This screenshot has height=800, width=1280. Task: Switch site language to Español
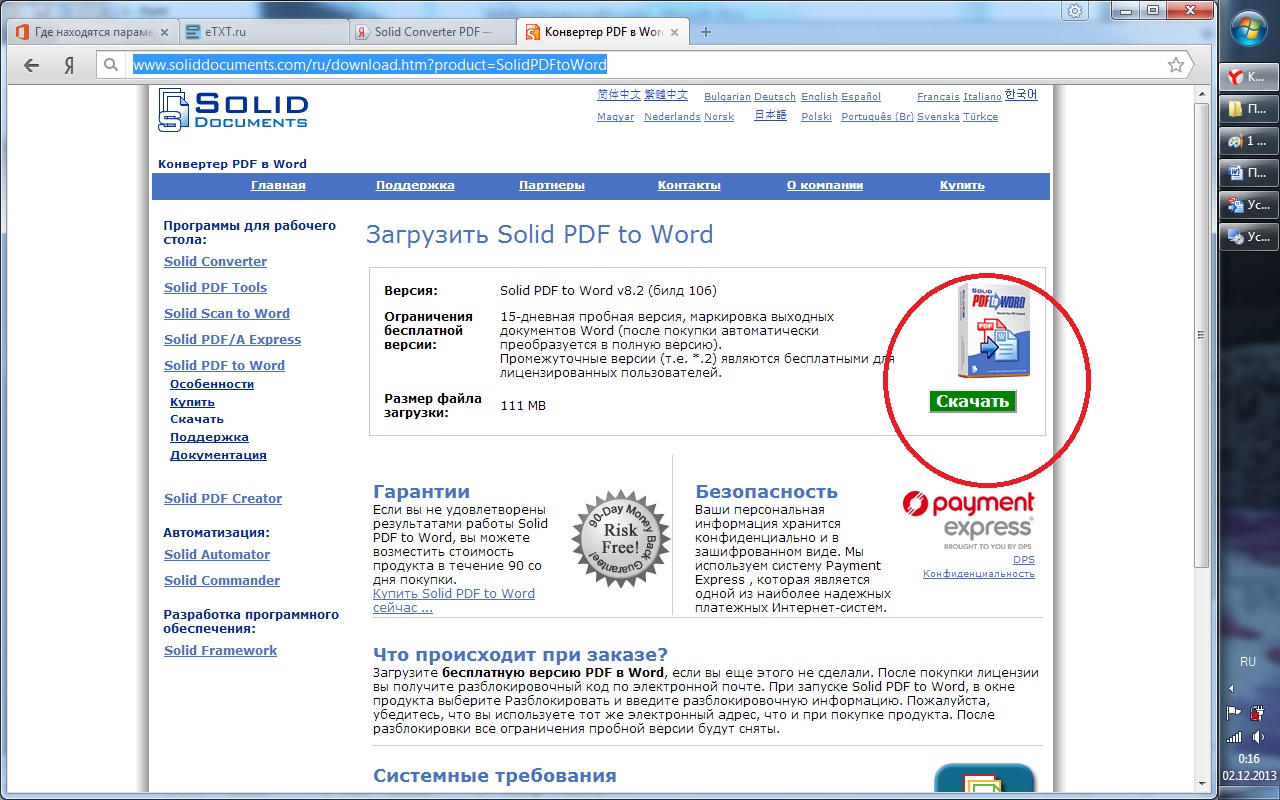pyautogui.click(x=861, y=97)
